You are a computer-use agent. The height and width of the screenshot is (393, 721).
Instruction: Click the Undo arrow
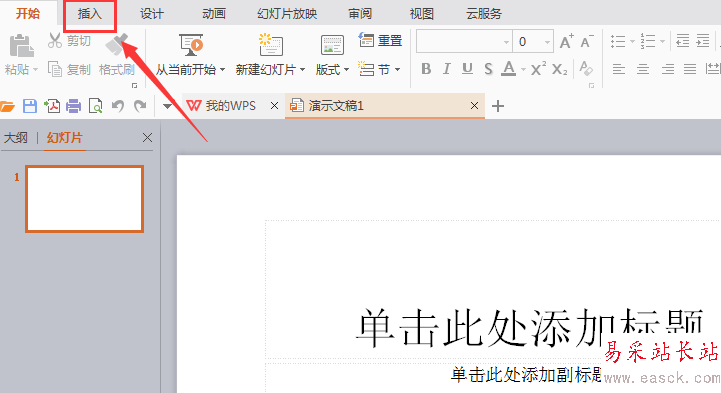(x=118, y=106)
